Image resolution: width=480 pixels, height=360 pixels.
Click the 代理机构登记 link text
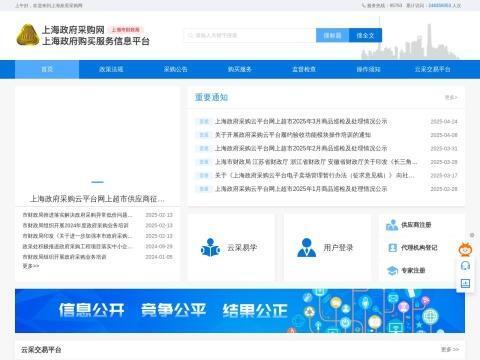pos(419,248)
